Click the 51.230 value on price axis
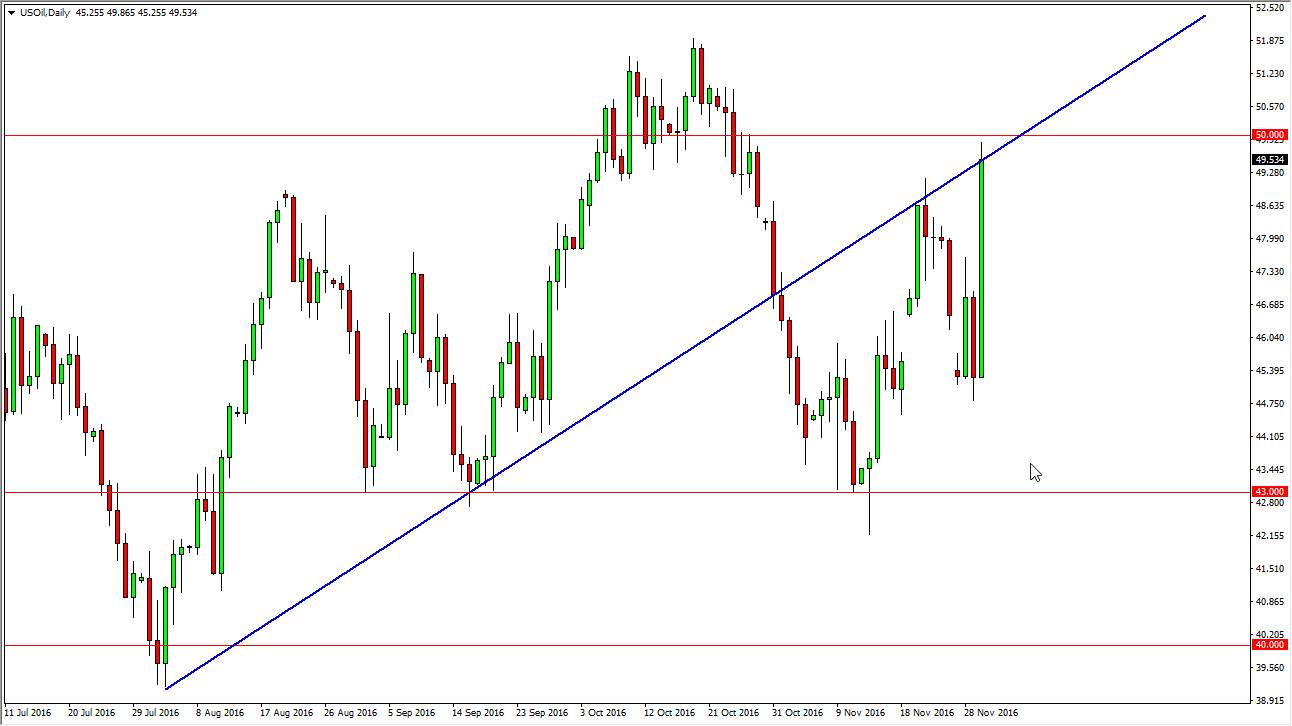This screenshot has width=1292, height=726. pos(1269,74)
